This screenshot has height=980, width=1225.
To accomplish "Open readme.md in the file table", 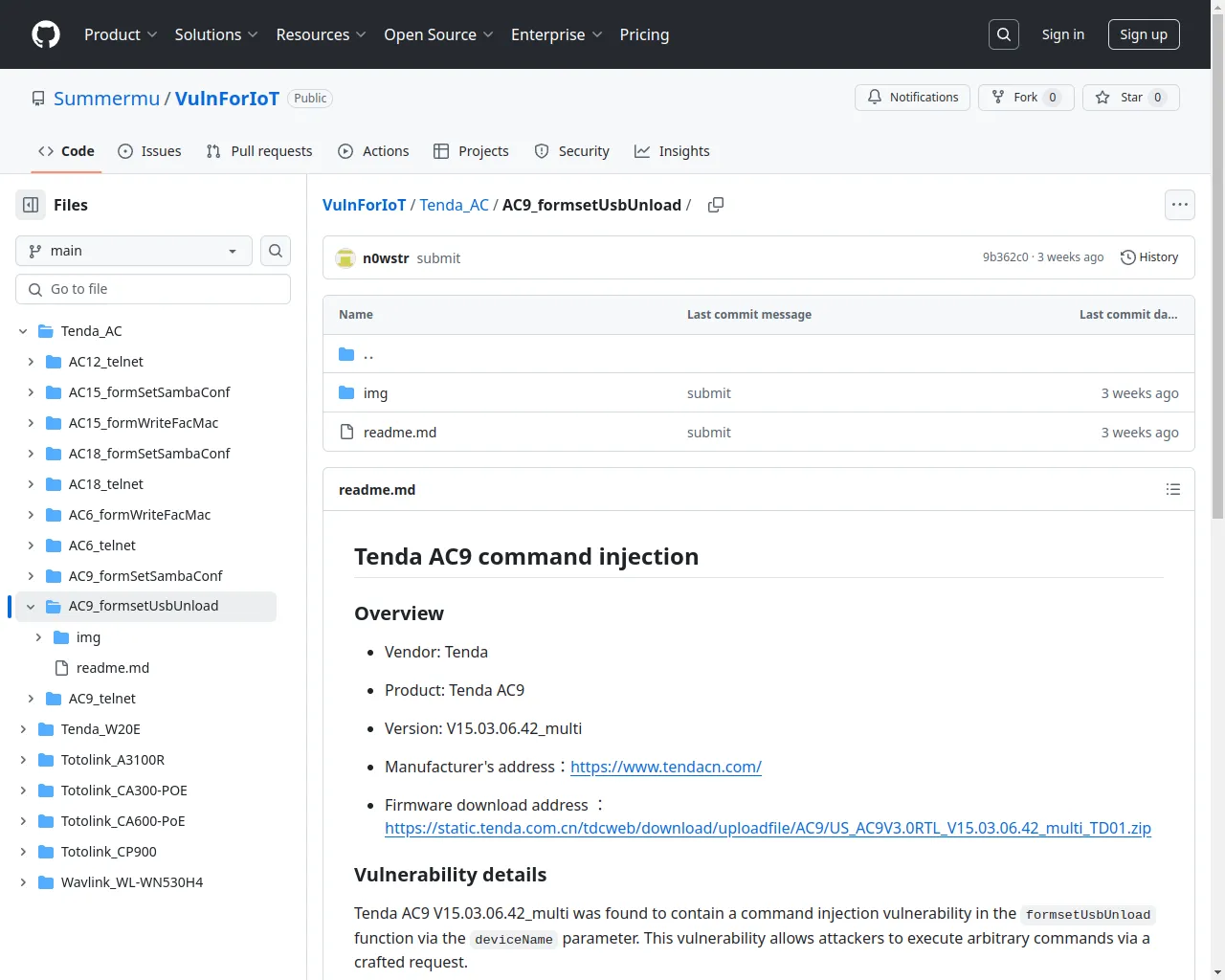I will pos(400,433).
